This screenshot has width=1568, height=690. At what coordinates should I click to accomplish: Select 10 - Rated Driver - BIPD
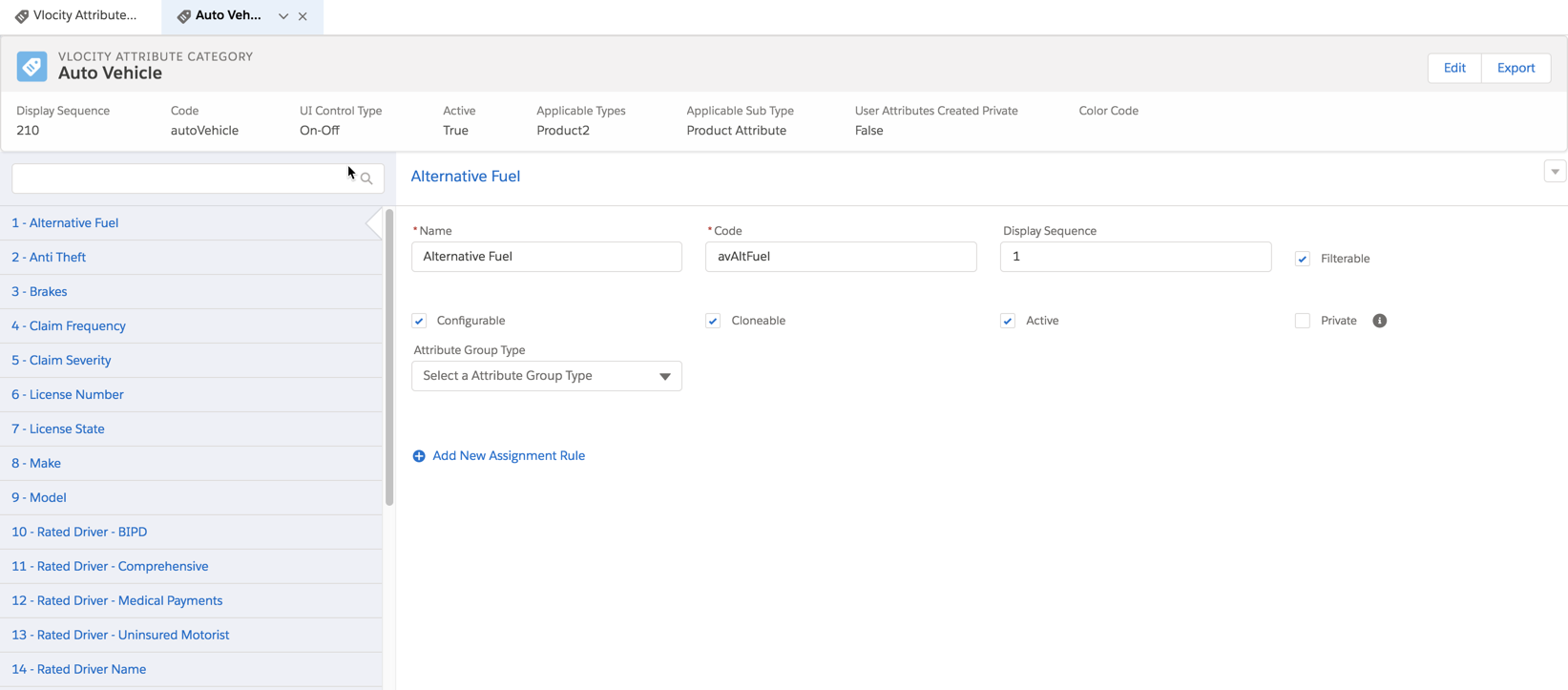click(x=191, y=533)
